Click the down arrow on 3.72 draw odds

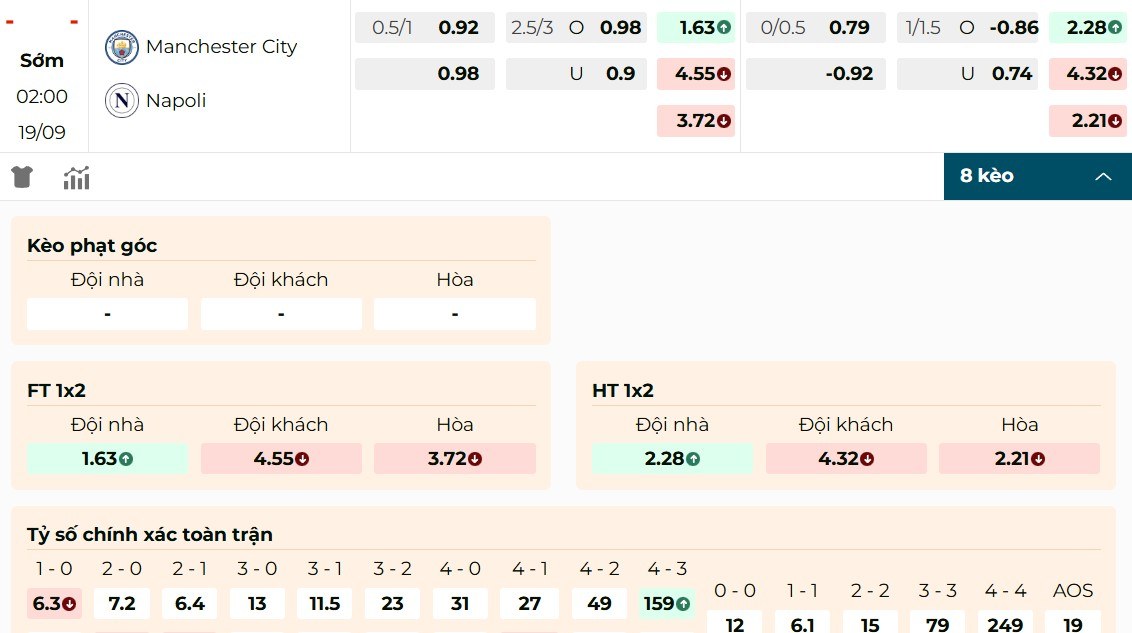(x=723, y=120)
